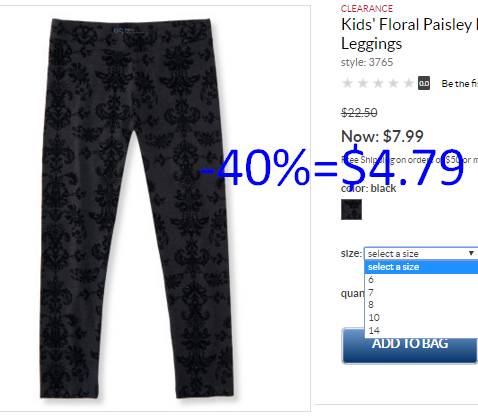The image size is (478, 418).
Task: Choose size 6 from the list
Action: pyautogui.click(x=422, y=280)
